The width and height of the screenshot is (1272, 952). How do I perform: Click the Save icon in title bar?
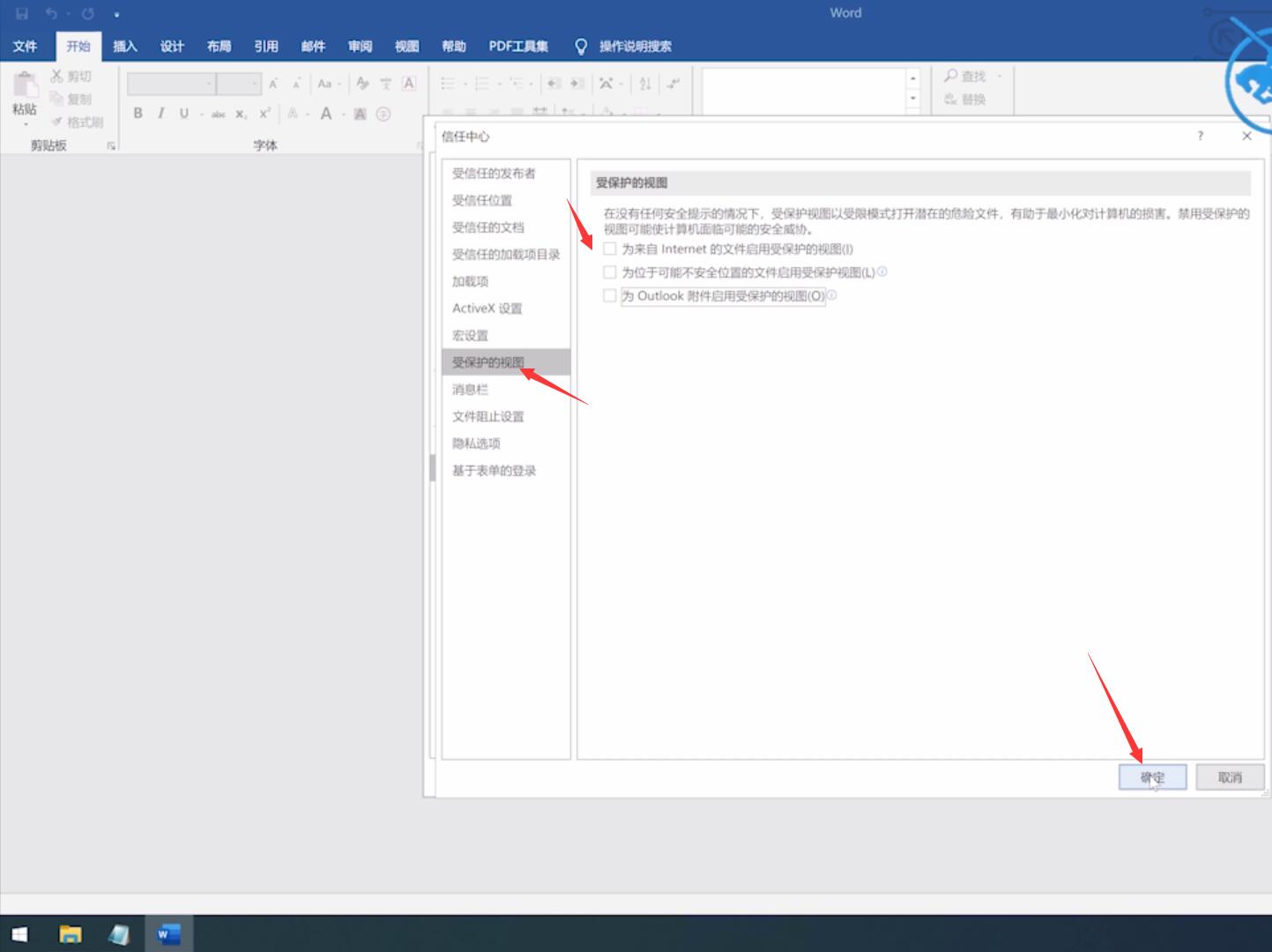[22, 13]
